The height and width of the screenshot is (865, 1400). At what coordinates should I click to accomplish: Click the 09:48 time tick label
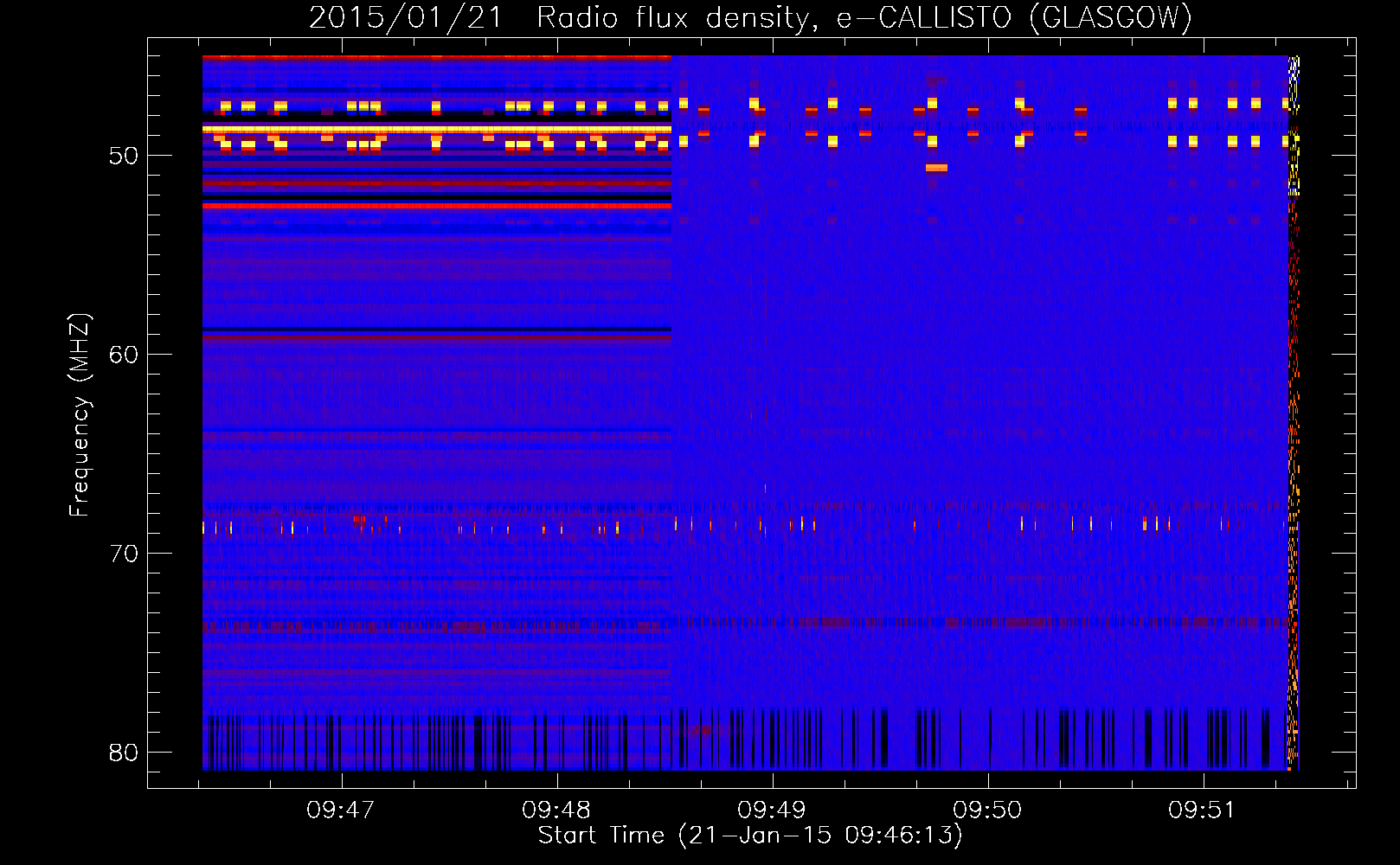[556, 811]
